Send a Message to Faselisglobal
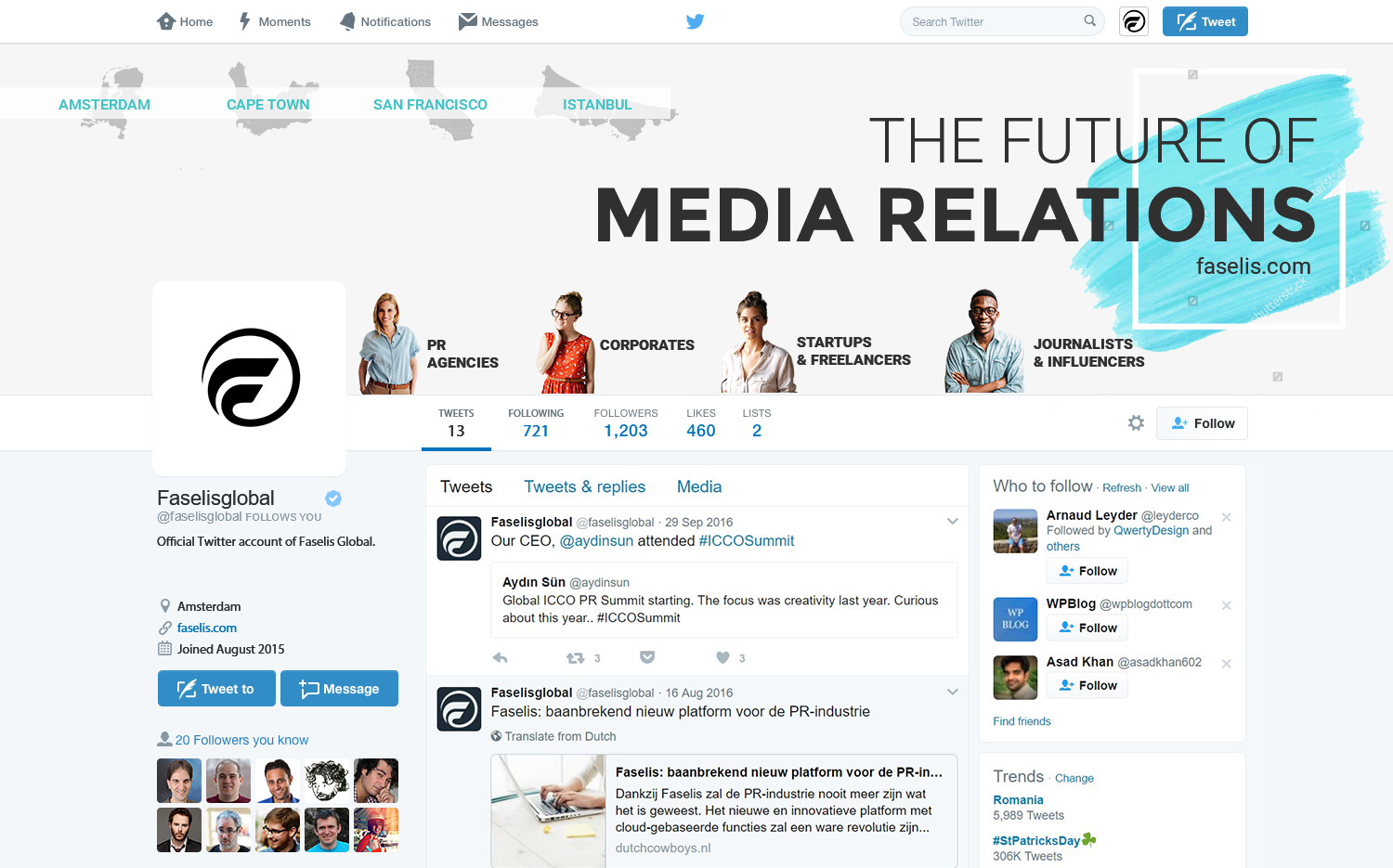 tap(339, 689)
